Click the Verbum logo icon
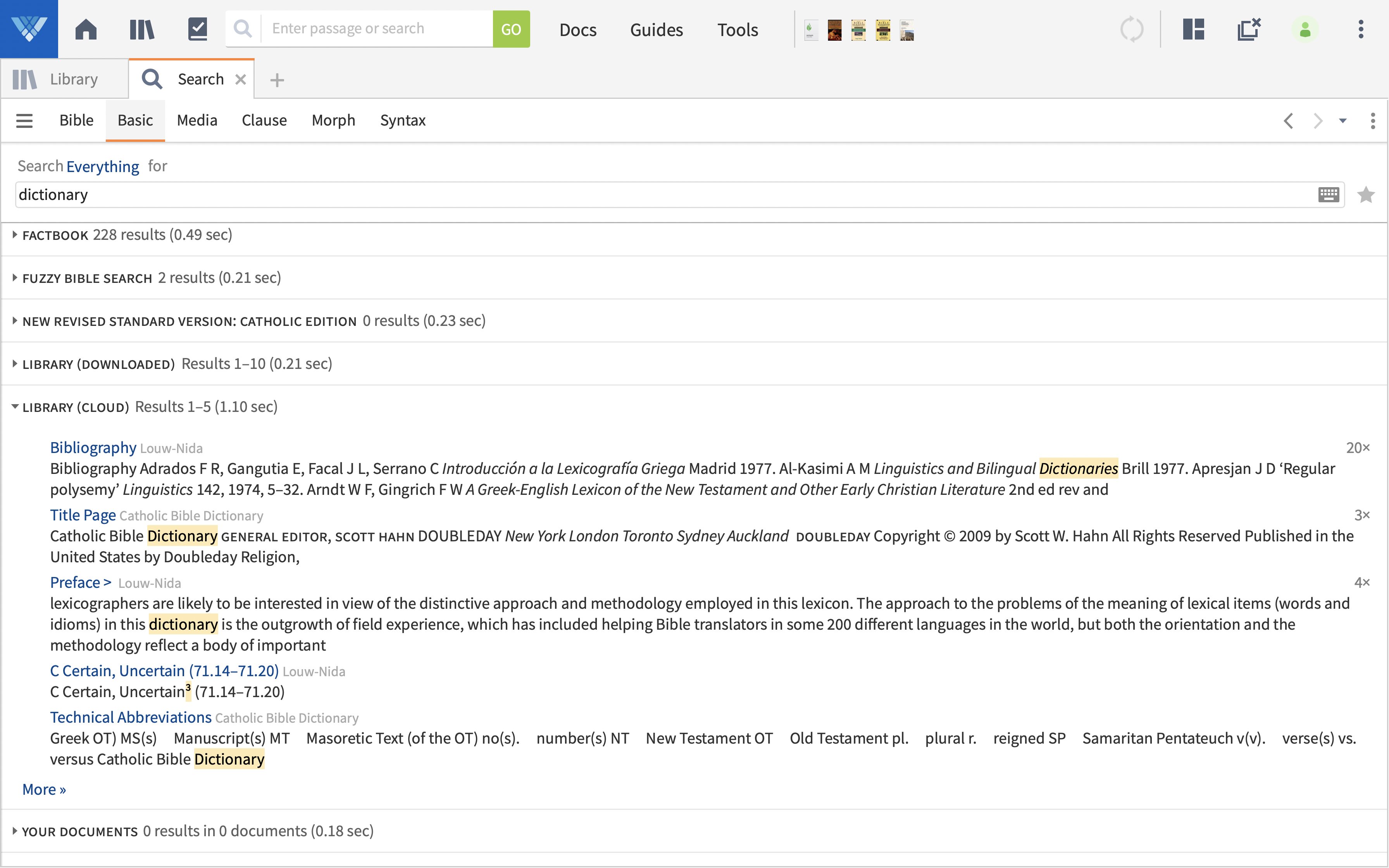 tap(29, 29)
